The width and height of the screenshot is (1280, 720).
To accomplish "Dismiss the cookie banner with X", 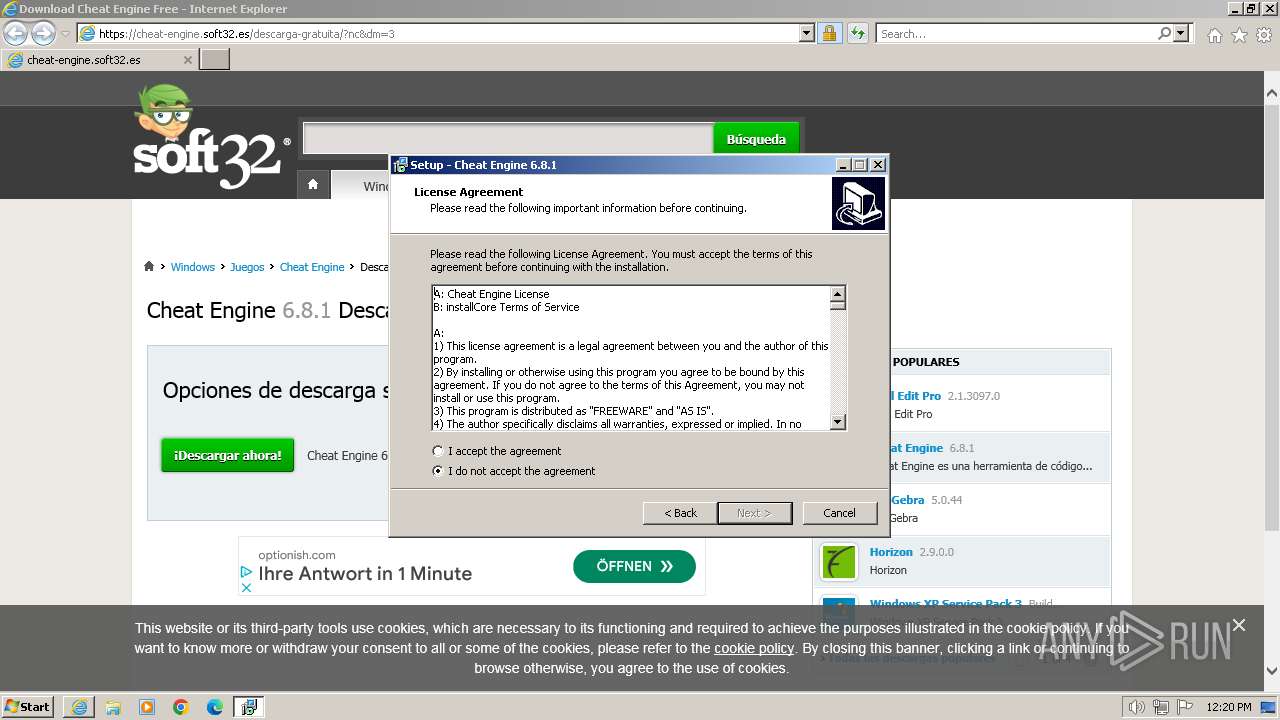I will 1239,625.
